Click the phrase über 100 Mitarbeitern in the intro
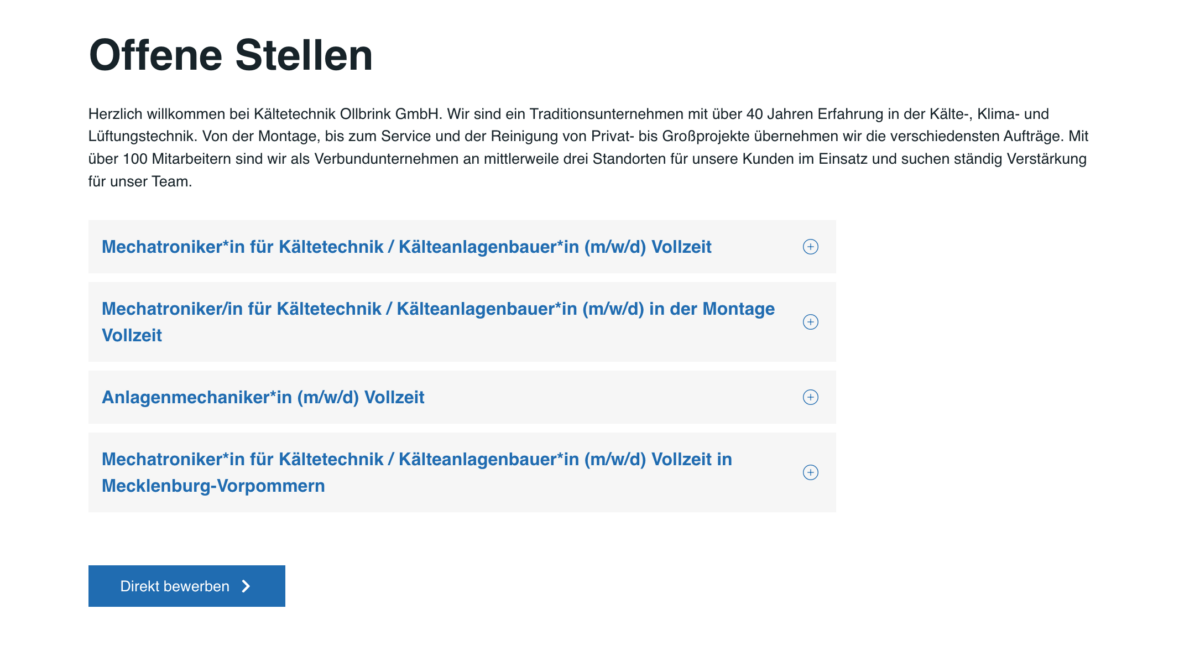Viewport: 1200px width, 666px height. coord(158,159)
